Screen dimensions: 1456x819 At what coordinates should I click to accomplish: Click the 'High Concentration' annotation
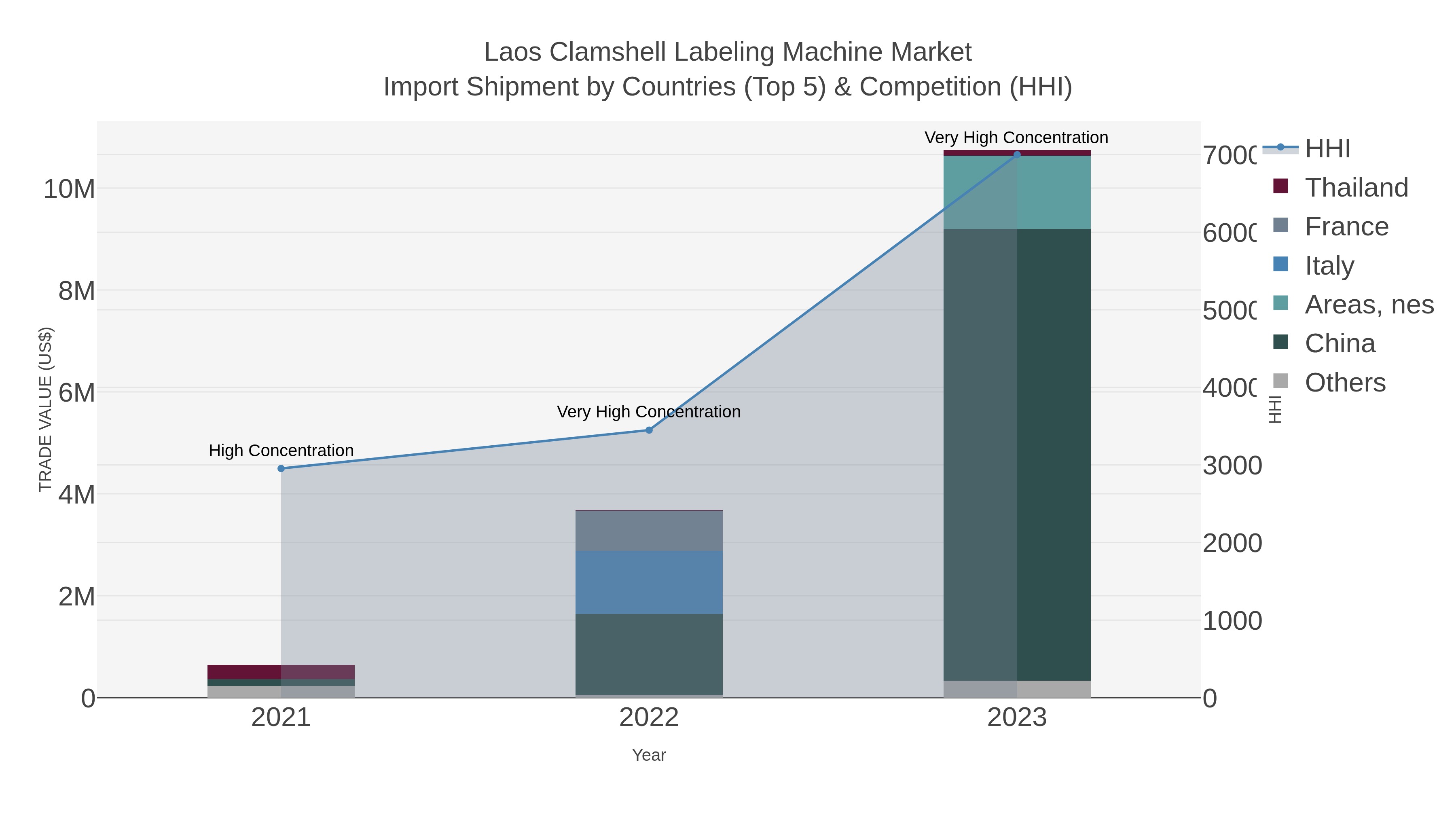click(x=281, y=451)
